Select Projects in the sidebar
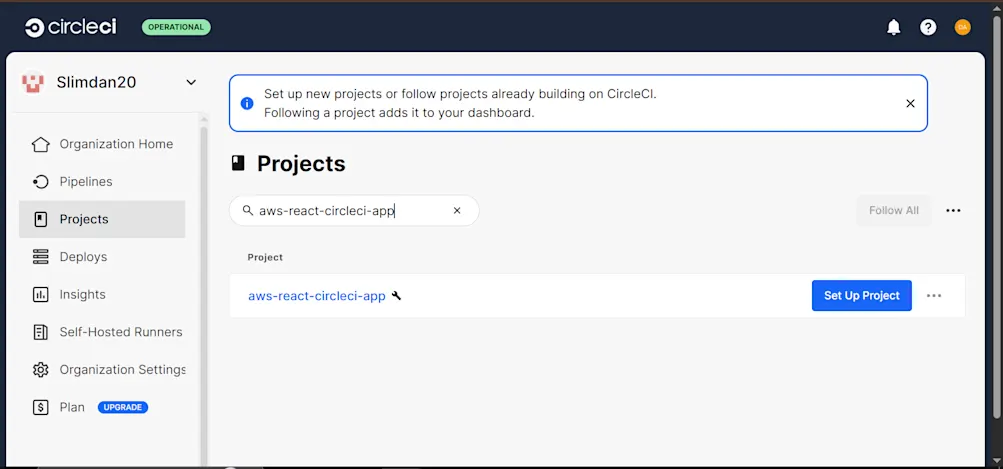Screen dimensions: 1003x469 coord(102,219)
